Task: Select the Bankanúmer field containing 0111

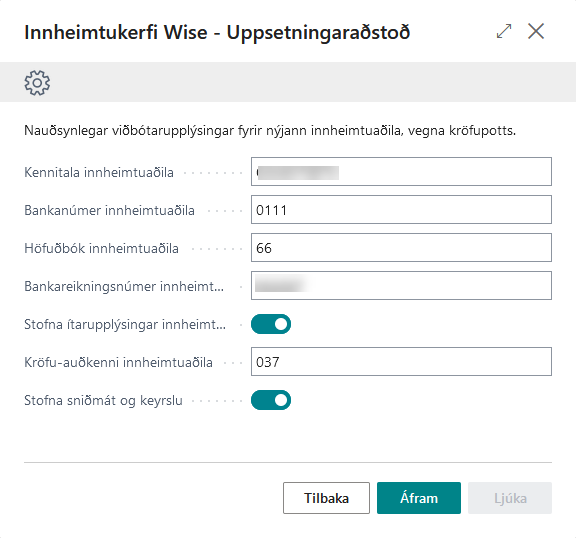Action: pyautogui.click(x=401, y=210)
